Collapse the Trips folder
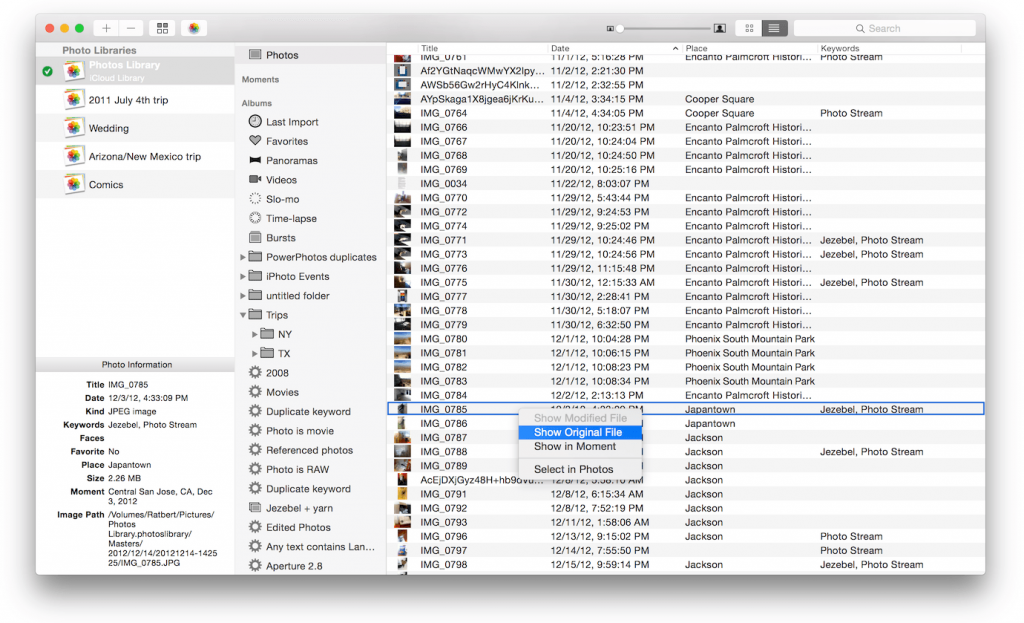 point(242,314)
